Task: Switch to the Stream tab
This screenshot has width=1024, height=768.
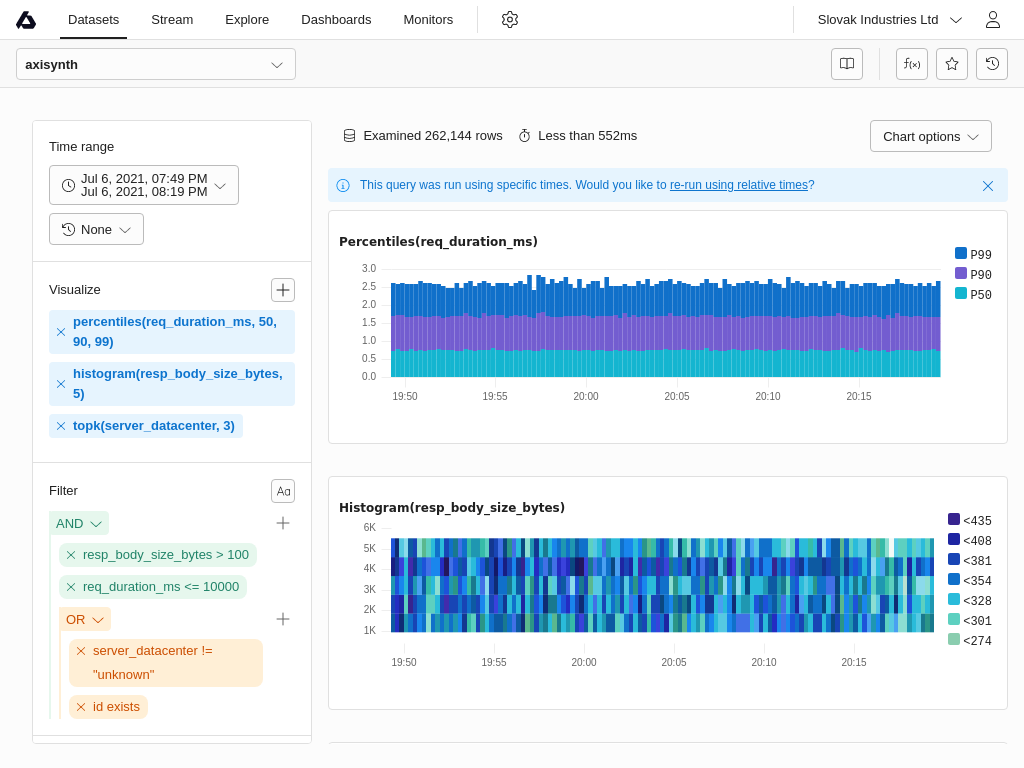Action: [x=172, y=20]
